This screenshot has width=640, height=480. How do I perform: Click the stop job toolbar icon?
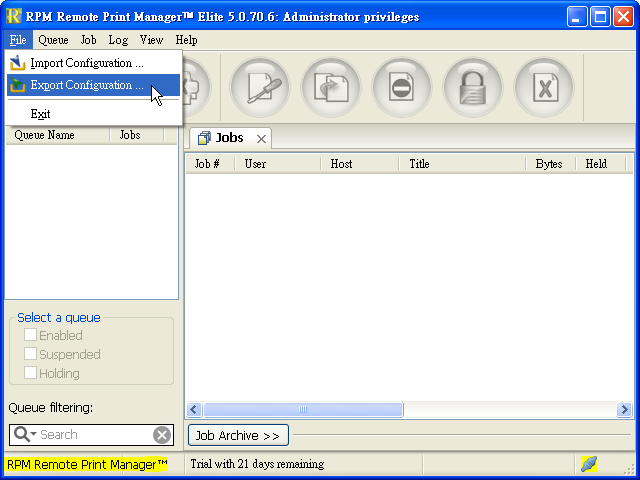tap(402, 87)
